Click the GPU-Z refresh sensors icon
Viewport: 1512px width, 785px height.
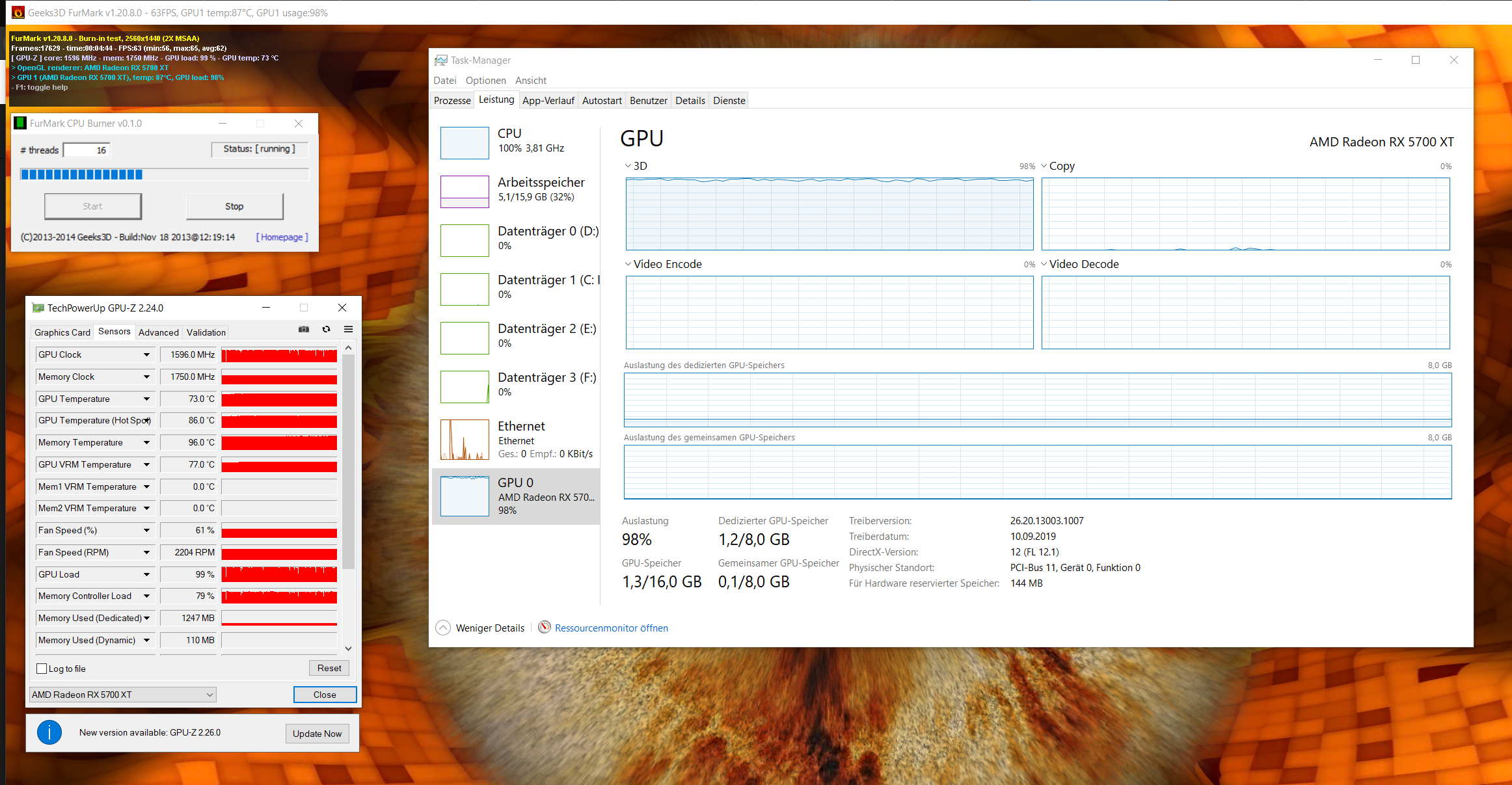point(327,329)
